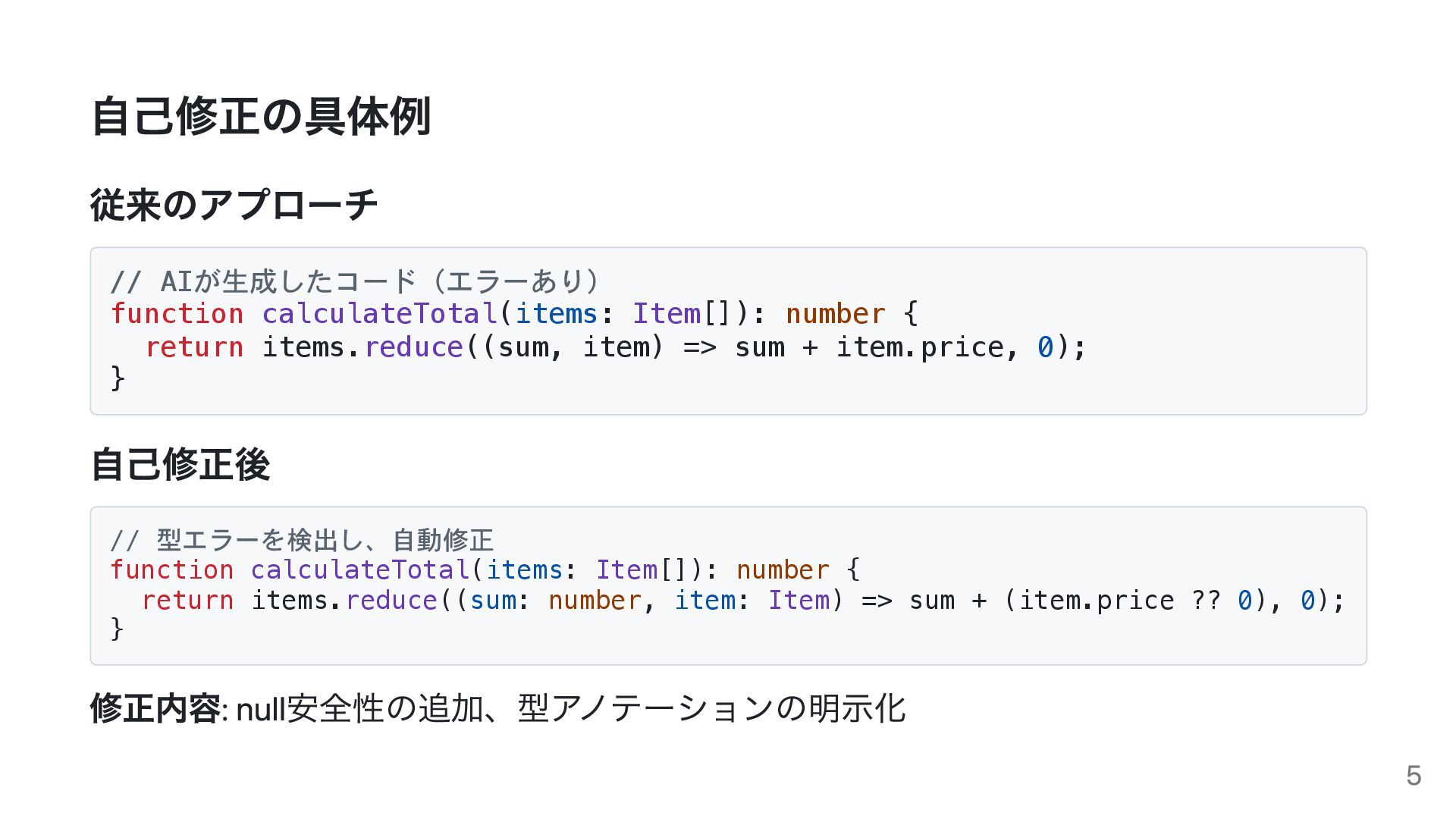
Task: Click the text 型アノテーションの明示化
Action: click(x=711, y=709)
